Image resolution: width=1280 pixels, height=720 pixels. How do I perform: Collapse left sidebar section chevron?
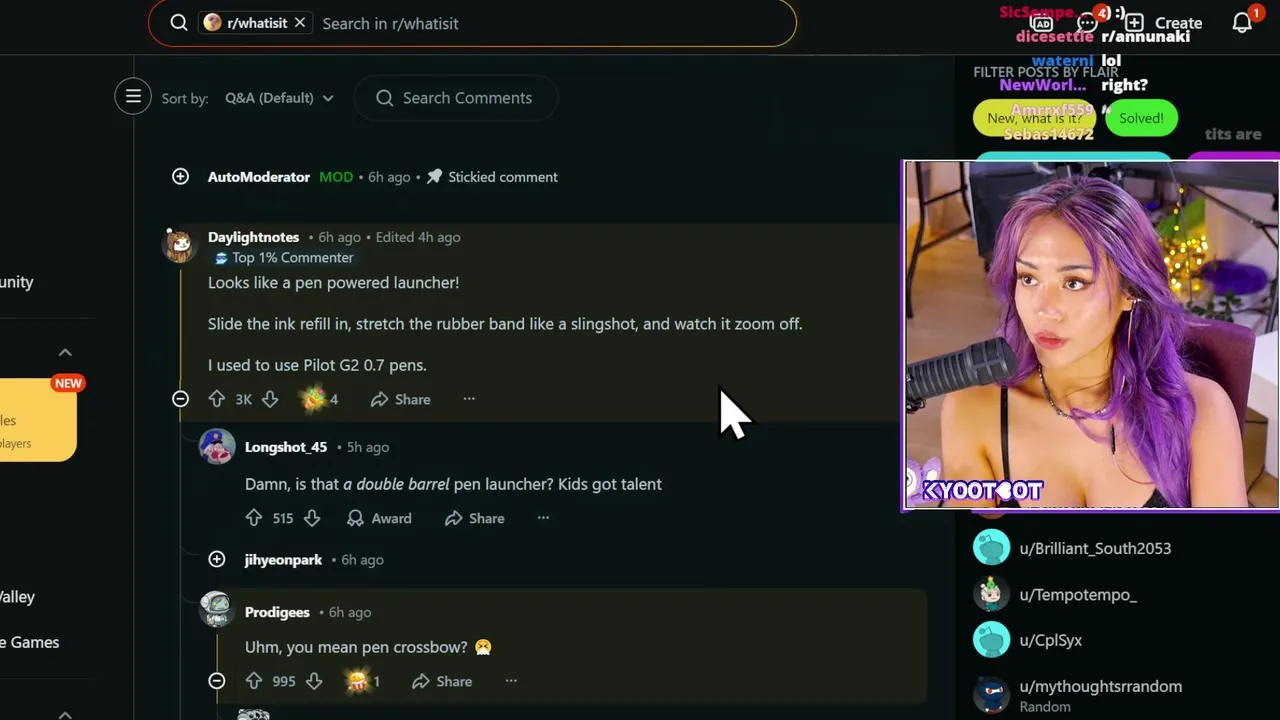(x=65, y=352)
